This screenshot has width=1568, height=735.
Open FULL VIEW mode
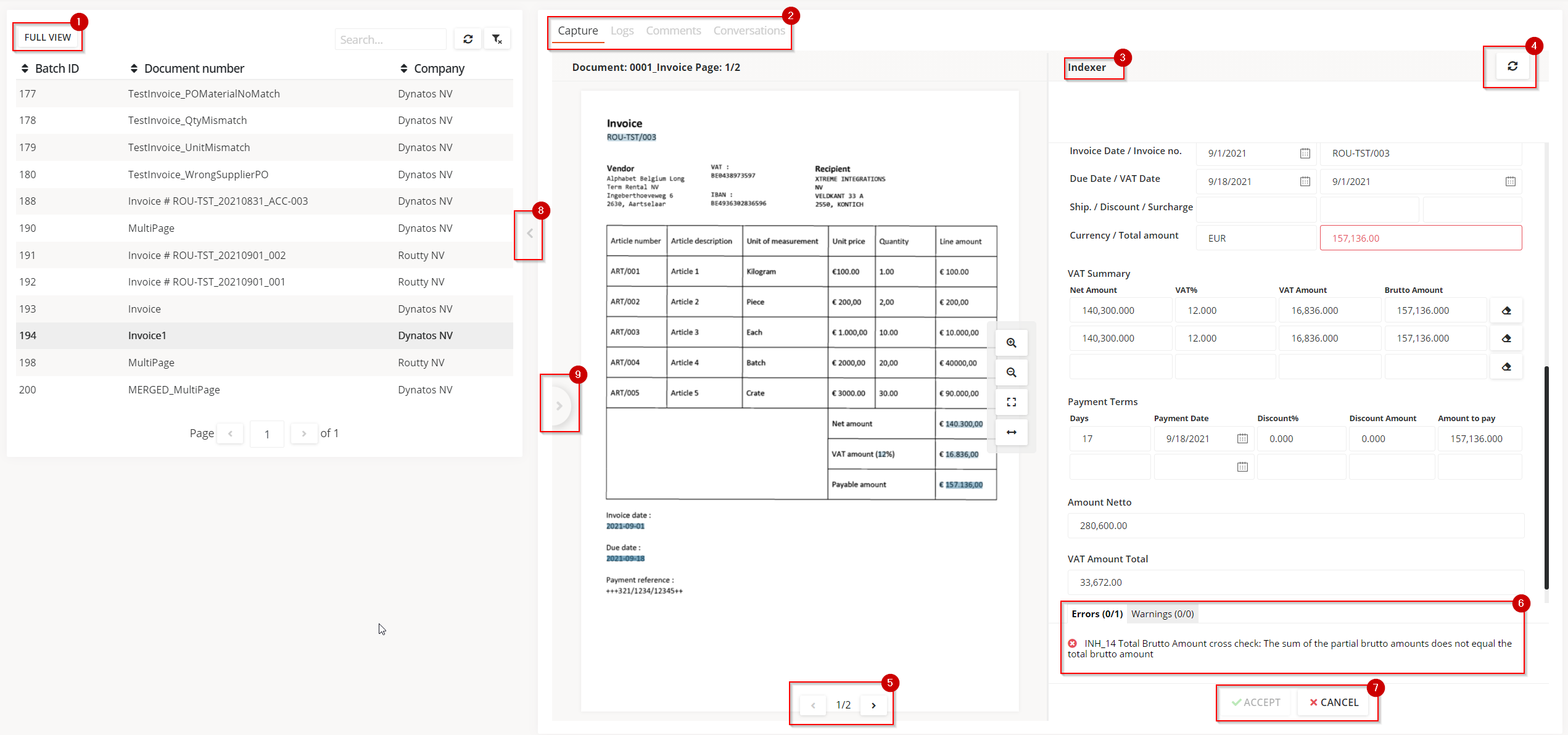pos(47,37)
